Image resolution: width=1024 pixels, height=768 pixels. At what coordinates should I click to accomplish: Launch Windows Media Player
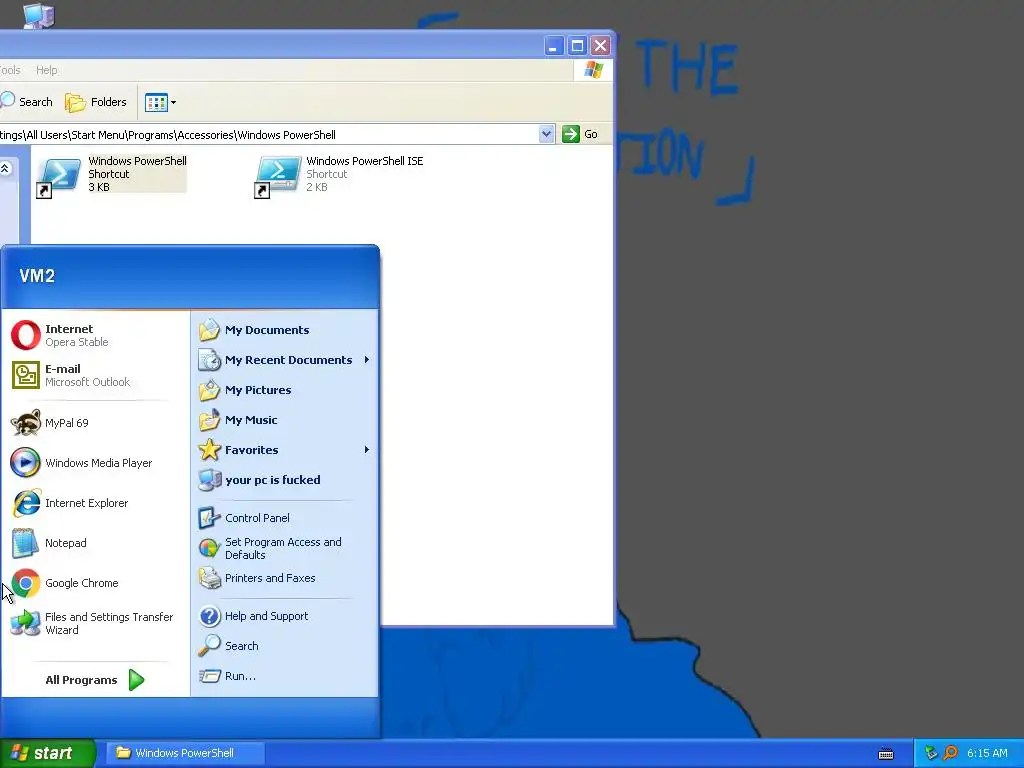(x=95, y=463)
